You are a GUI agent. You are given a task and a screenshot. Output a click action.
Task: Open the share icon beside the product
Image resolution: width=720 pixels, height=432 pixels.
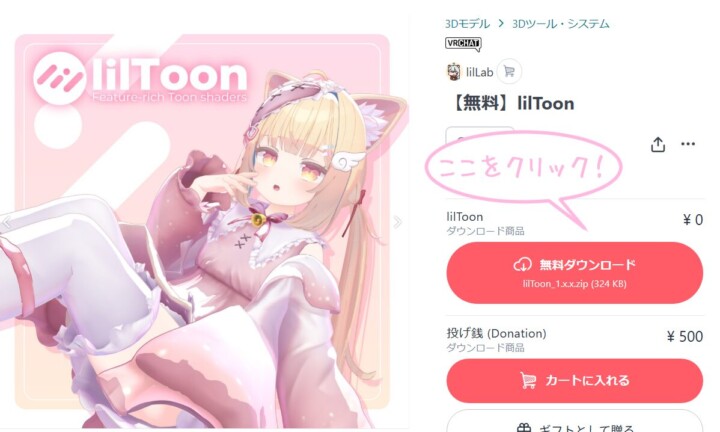tap(658, 145)
